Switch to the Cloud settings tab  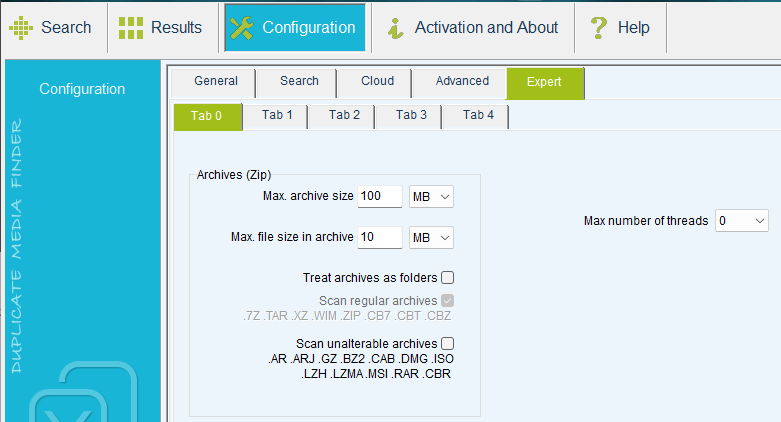tap(375, 83)
